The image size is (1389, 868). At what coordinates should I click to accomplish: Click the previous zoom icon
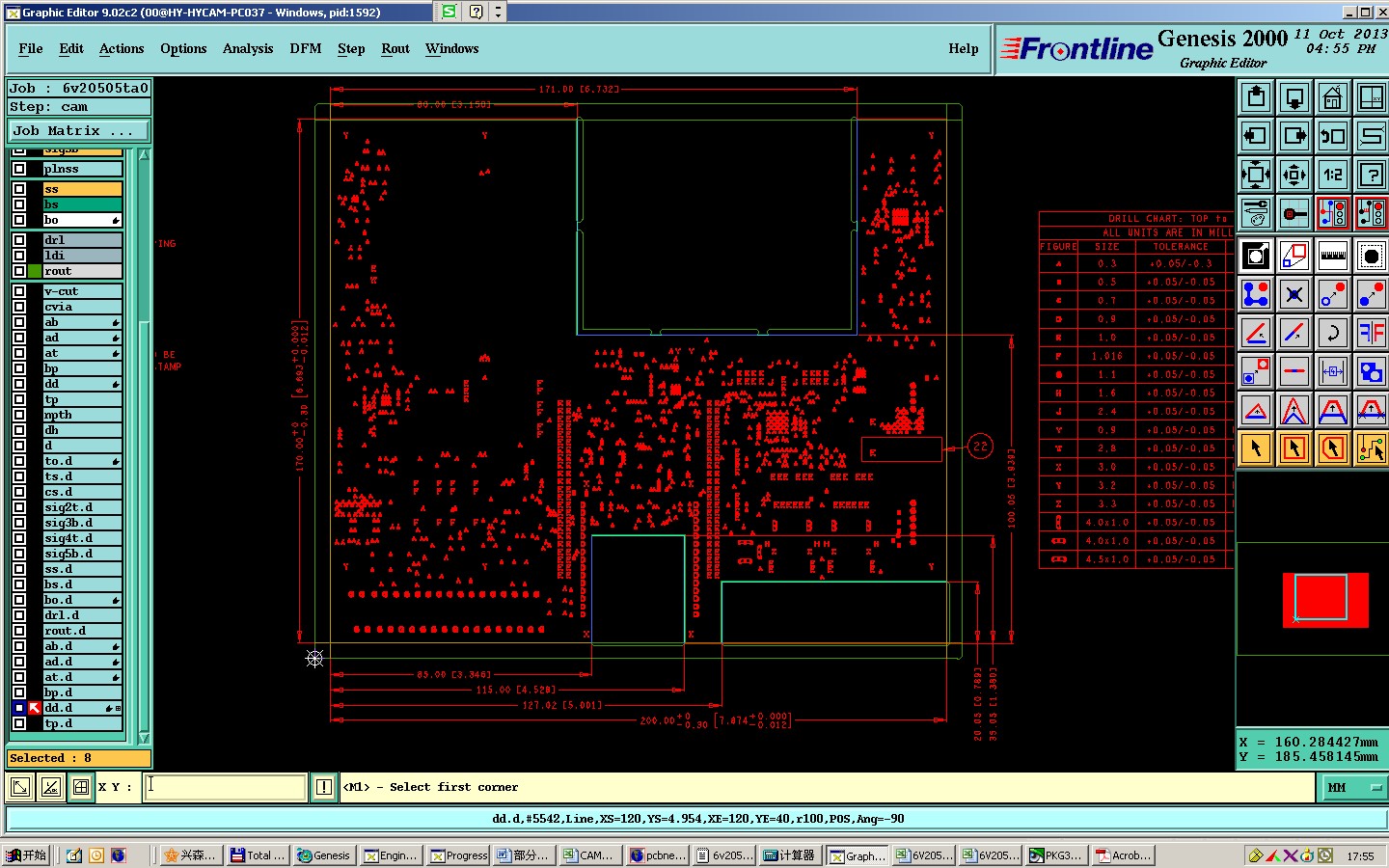pyautogui.click(x=1333, y=136)
